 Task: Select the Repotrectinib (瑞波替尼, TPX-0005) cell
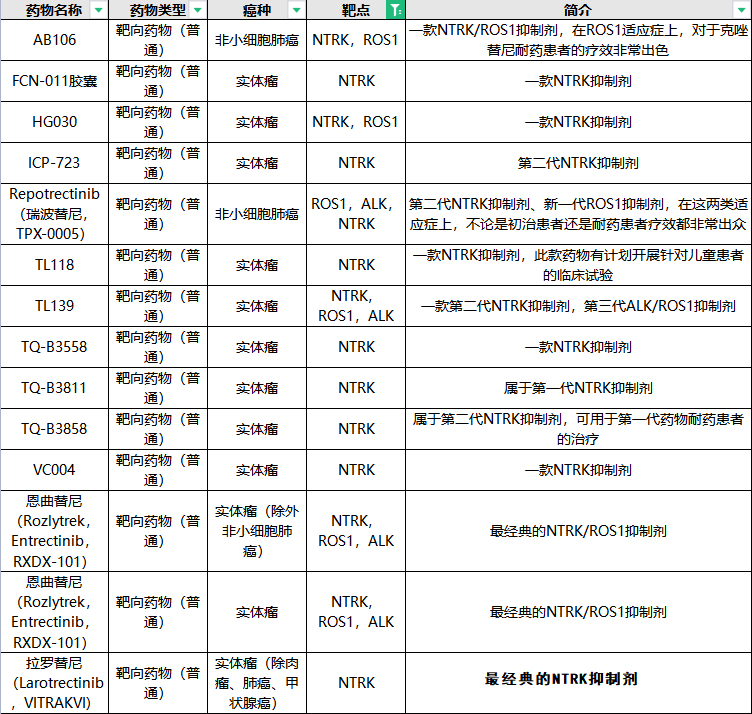pyautogui.click(x=54, y=214)
